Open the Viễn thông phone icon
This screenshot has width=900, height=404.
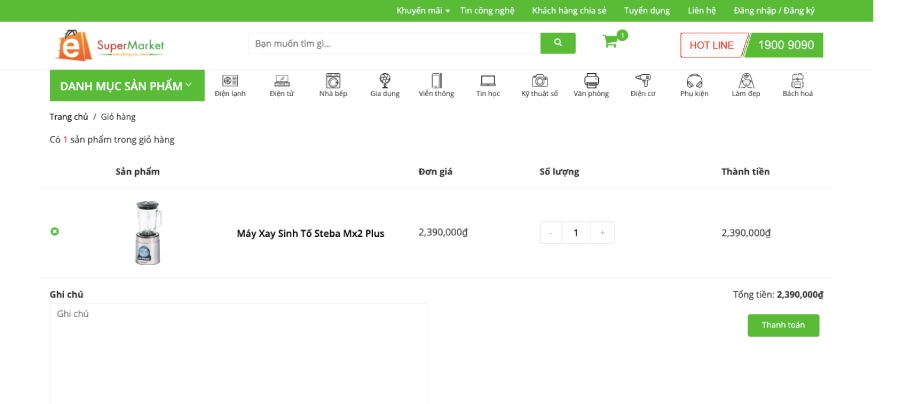[x=436, y=80]
